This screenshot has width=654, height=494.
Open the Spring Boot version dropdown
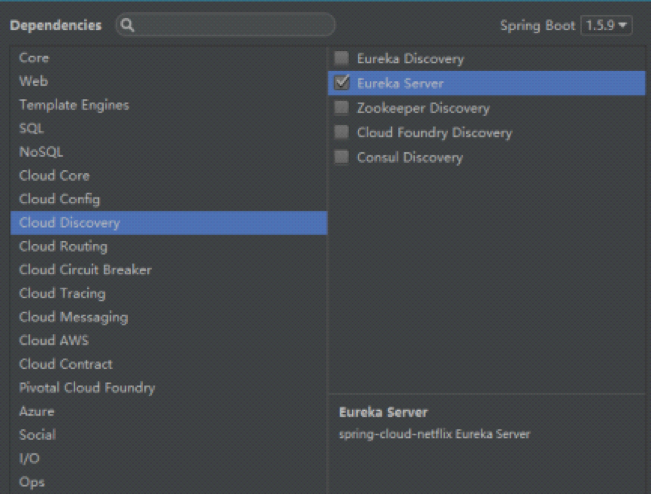(606, 25)
